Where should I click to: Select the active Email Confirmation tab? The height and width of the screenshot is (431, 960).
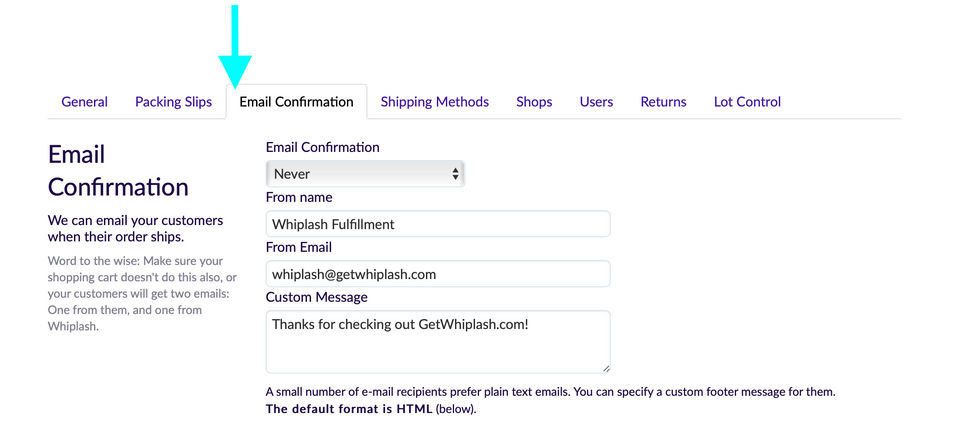tap(296, 102)
